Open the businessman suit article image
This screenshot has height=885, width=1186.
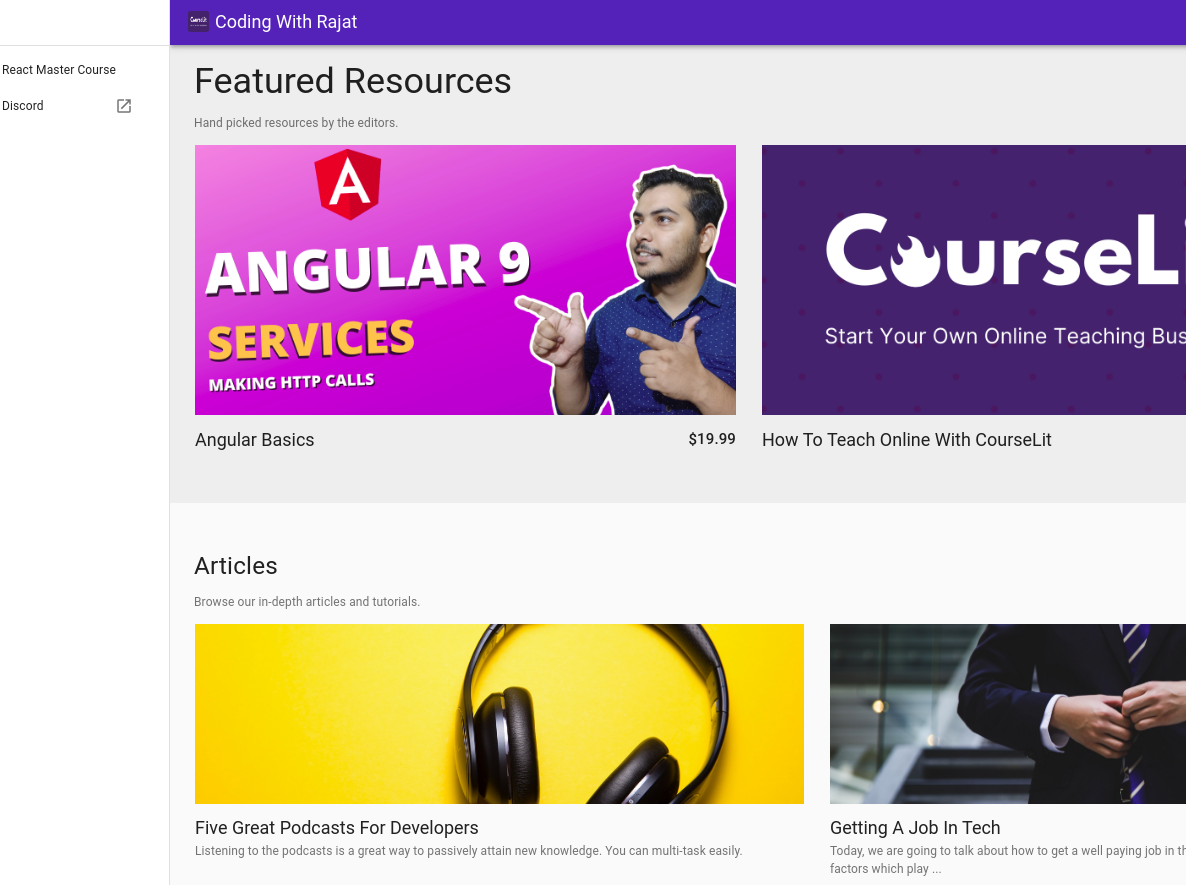coord(1007,713)
